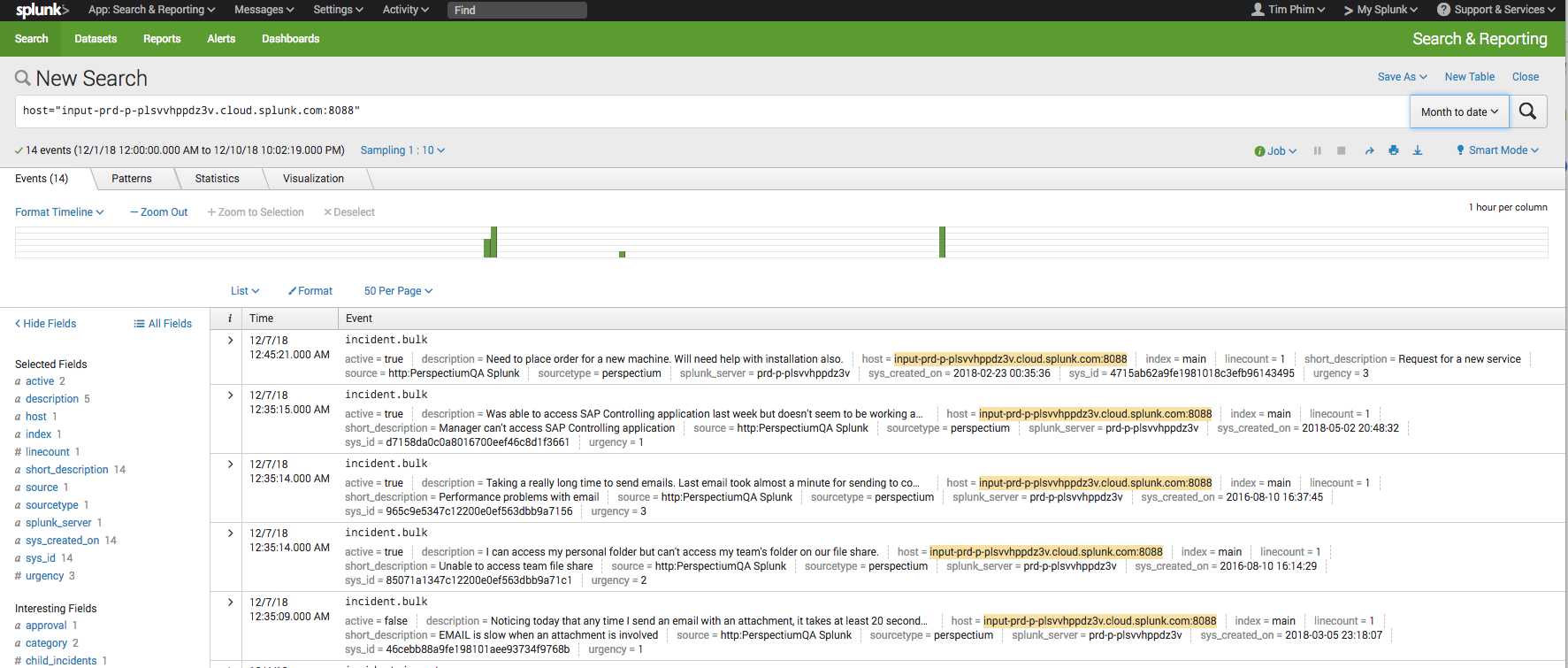The width and height of the screenshot is (1568, 668).
Task: Click in the search query field
Action: click(x=712, y=111)
